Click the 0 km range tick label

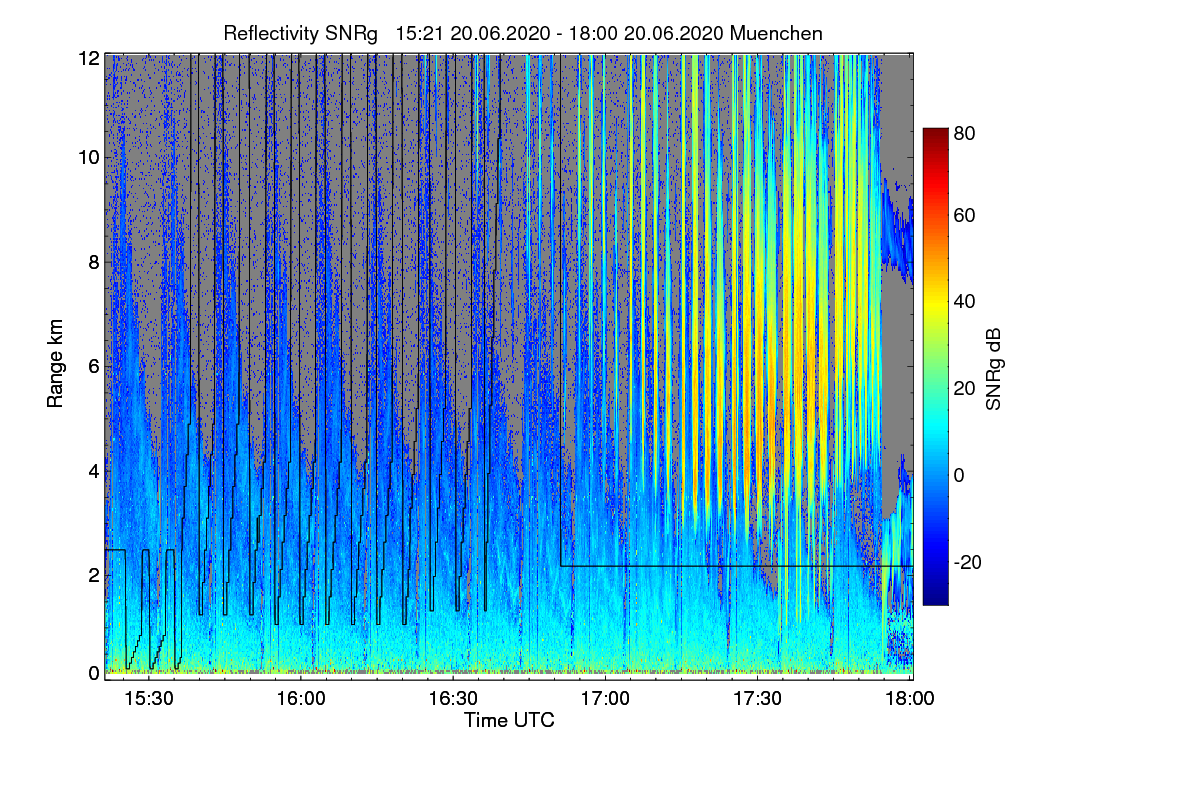pyautogui.click(x=93, y=672)
